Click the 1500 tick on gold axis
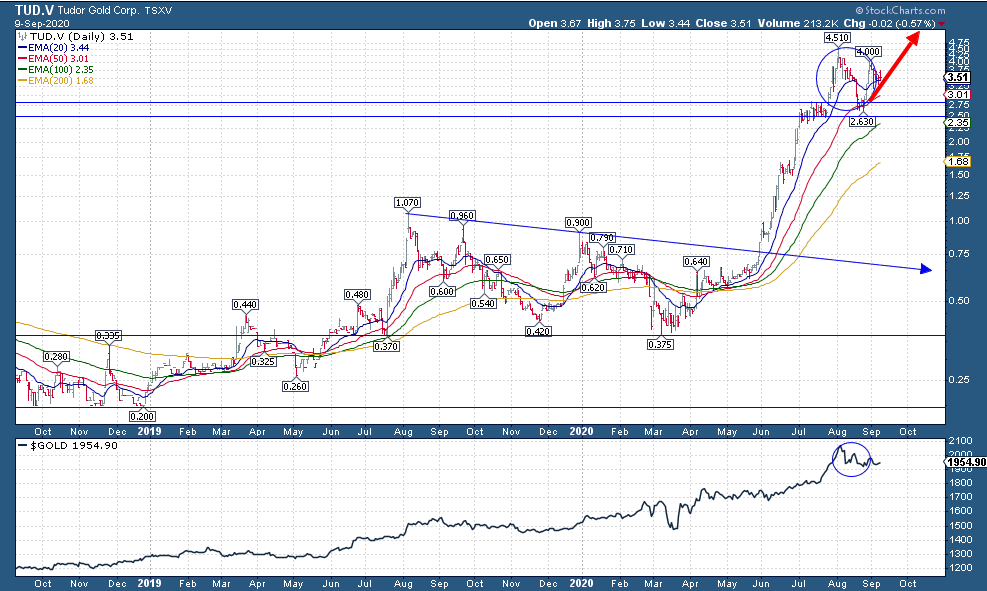Viewport: 987px width, 591px height. (959, 526)
